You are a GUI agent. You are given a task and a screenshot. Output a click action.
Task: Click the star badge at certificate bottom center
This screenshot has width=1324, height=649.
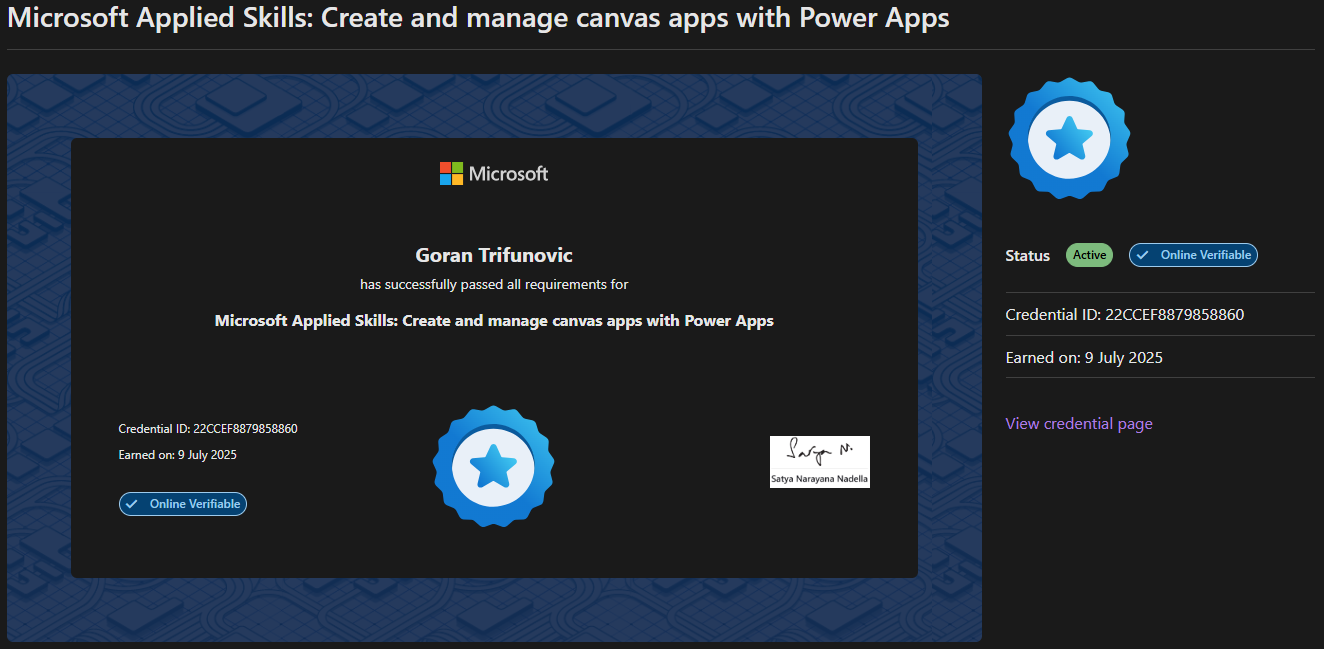point(493,466)
